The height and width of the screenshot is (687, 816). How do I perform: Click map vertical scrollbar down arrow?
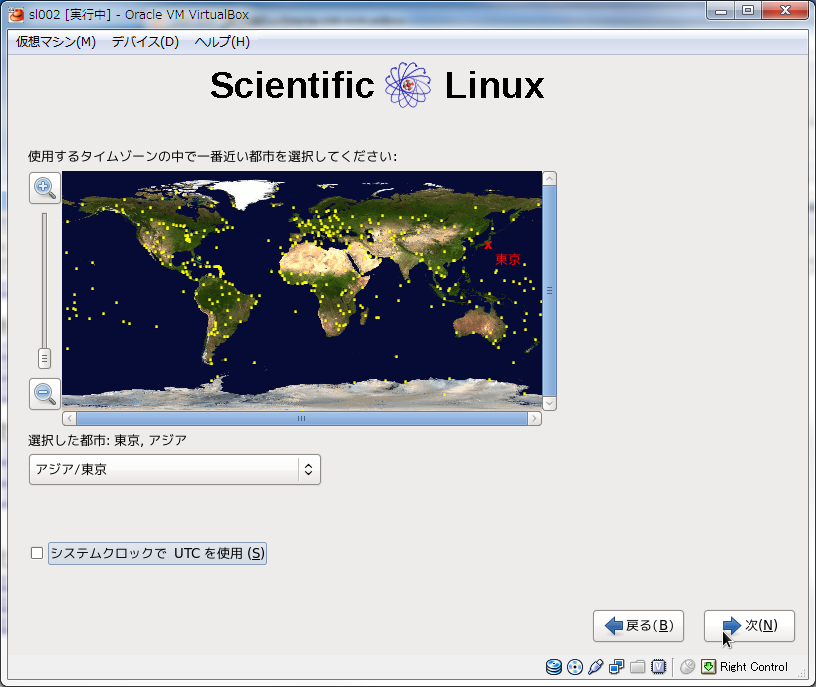point(550,403)
